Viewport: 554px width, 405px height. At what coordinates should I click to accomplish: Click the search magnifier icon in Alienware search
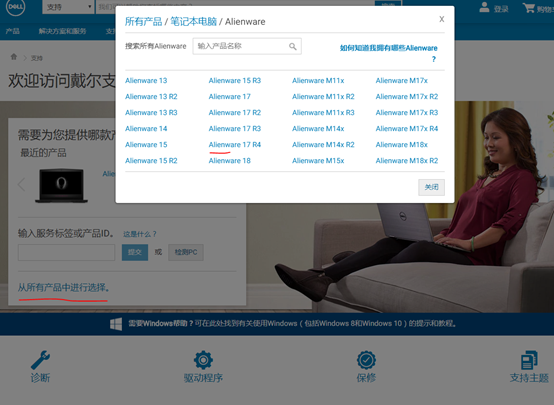click(x=293, y=46)
